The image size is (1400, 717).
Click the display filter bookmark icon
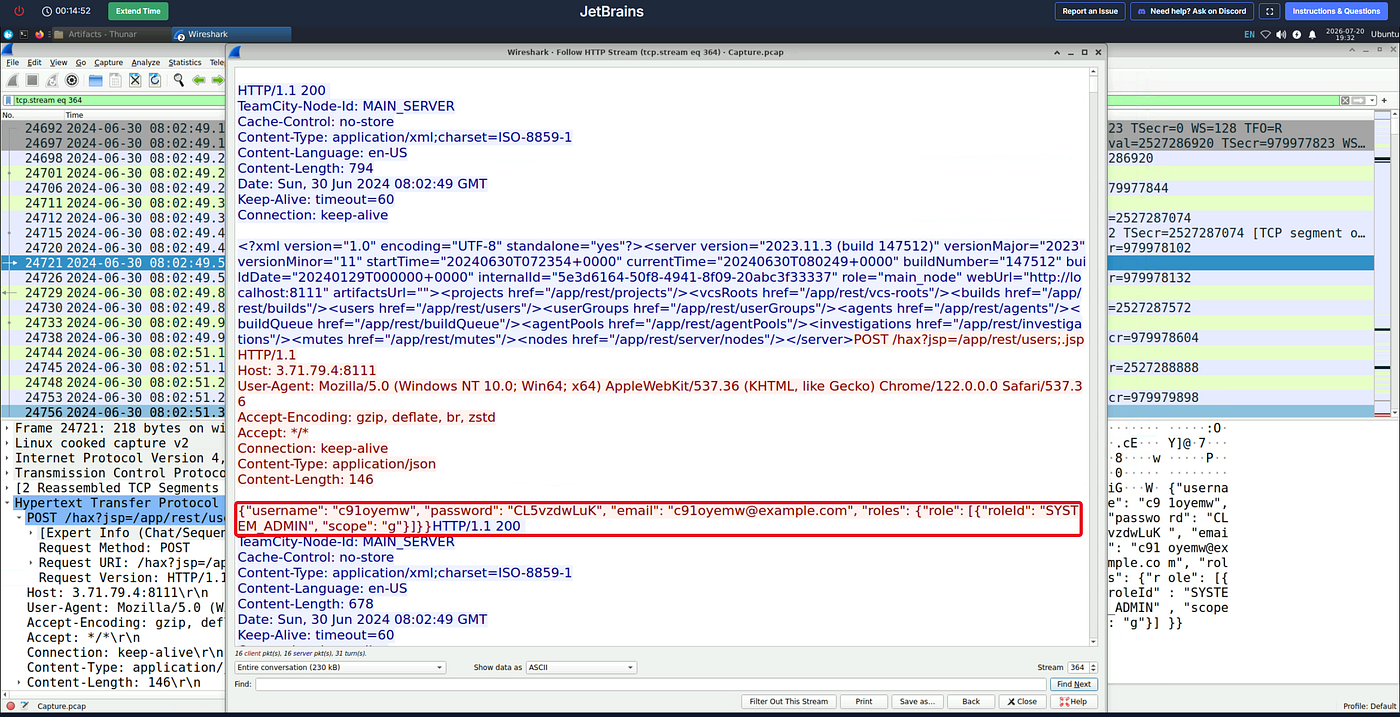pyautogui.click(x=7, y=100)
